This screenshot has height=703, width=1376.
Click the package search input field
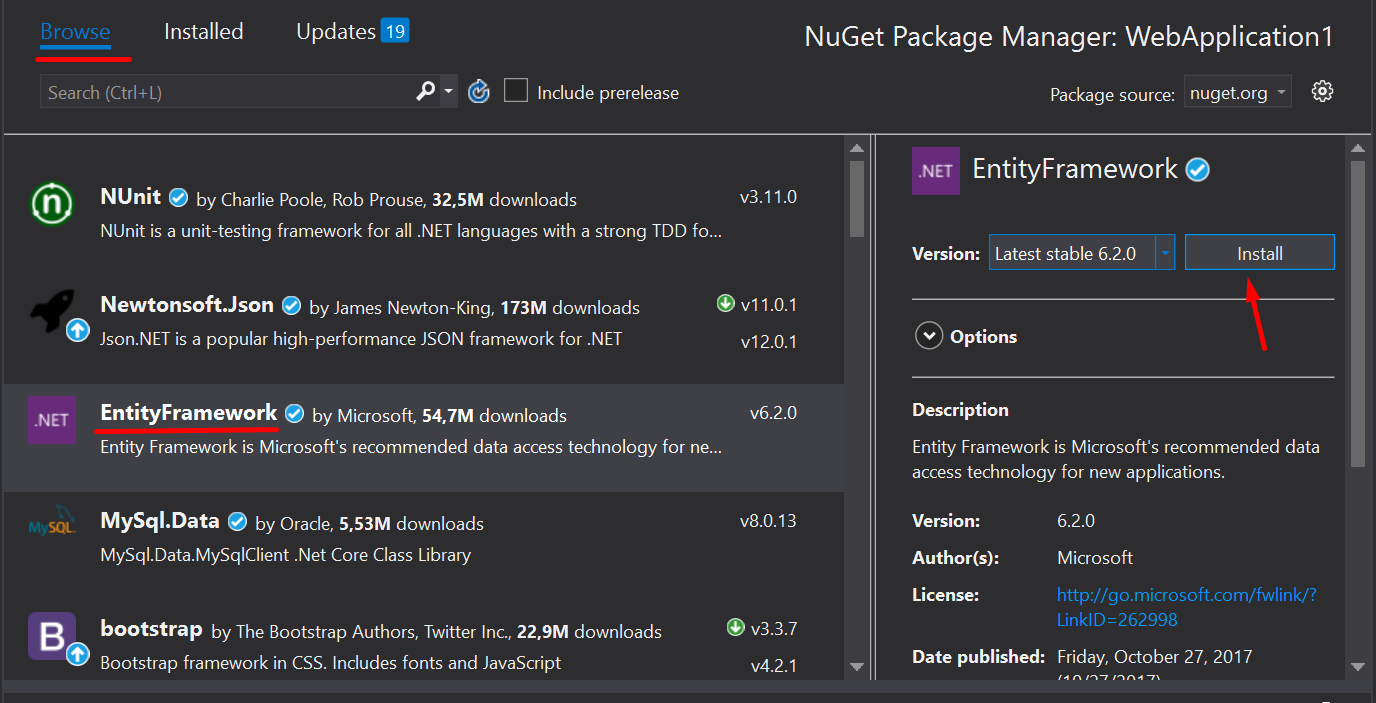(x=225, y=93)
